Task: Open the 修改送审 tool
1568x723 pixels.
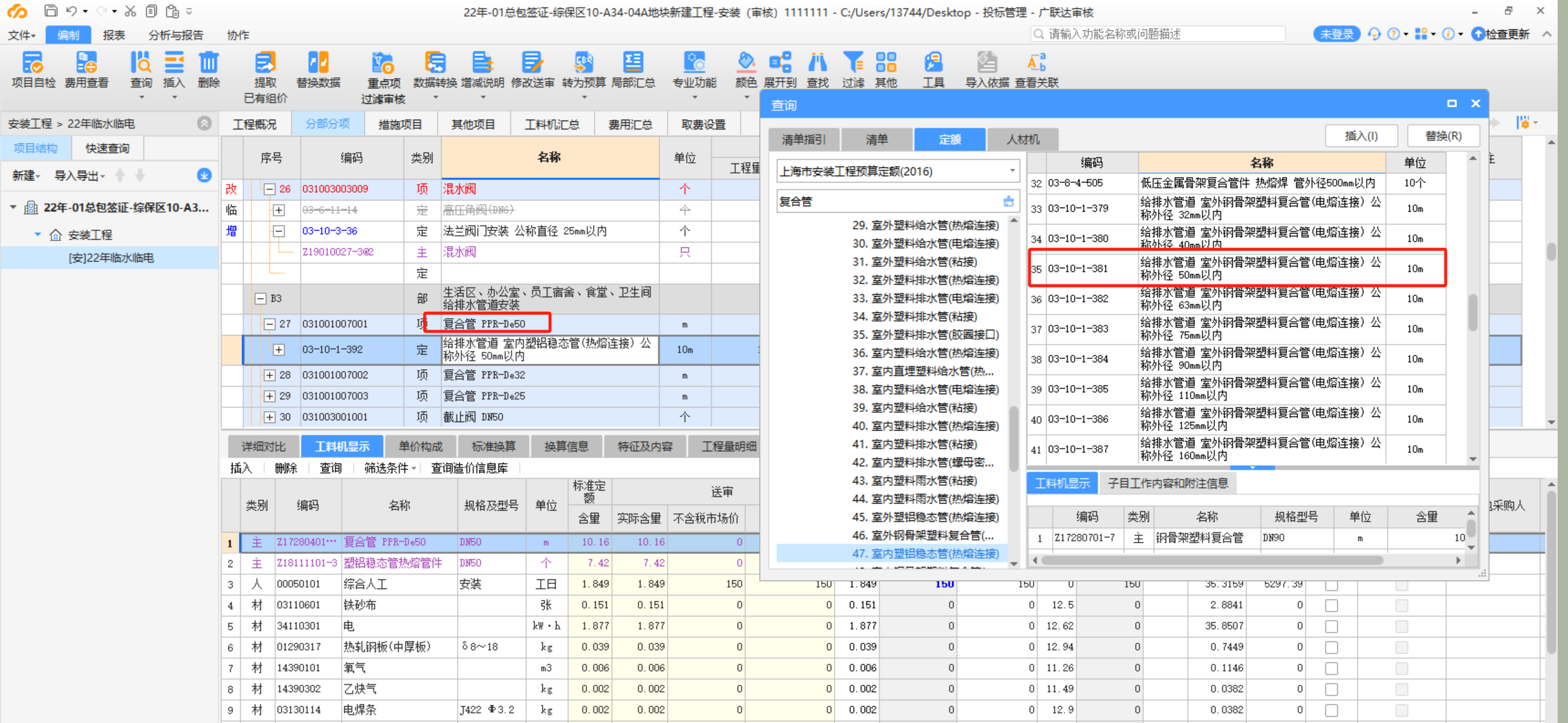Action: pyautogui.click(x=532, y=70)
